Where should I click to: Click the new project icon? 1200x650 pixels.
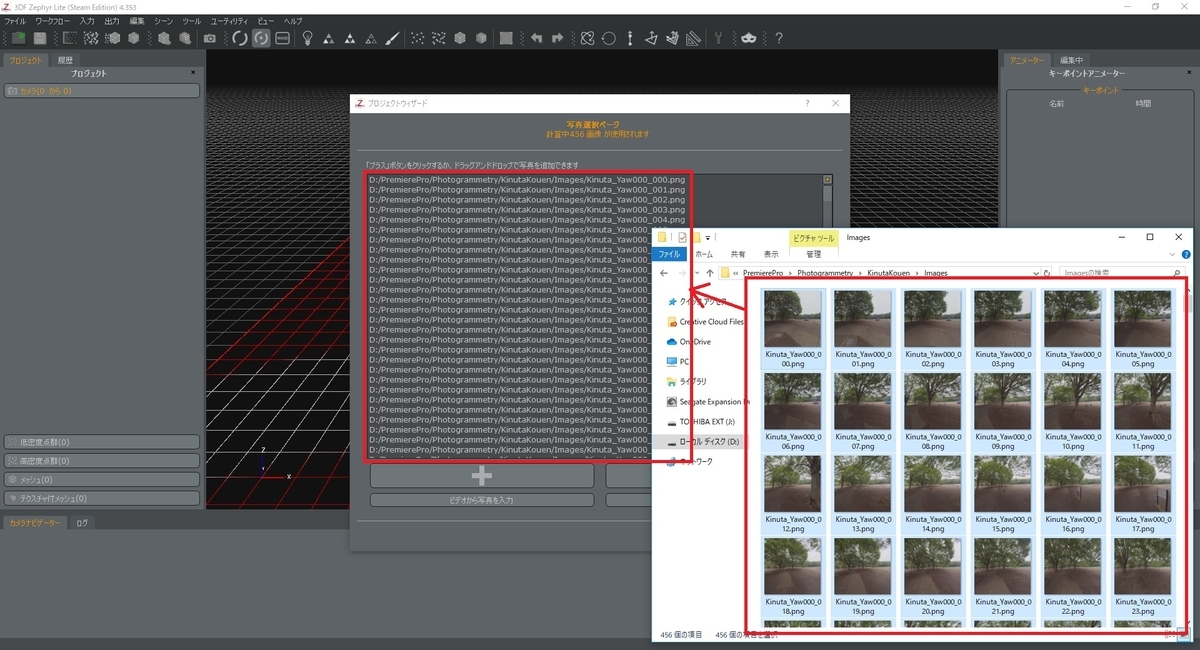click(x=18, y=38)
